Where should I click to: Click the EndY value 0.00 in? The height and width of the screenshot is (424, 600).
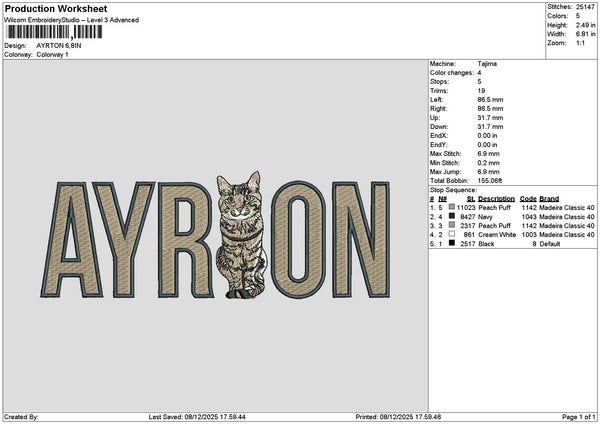[x=487, y=145]
